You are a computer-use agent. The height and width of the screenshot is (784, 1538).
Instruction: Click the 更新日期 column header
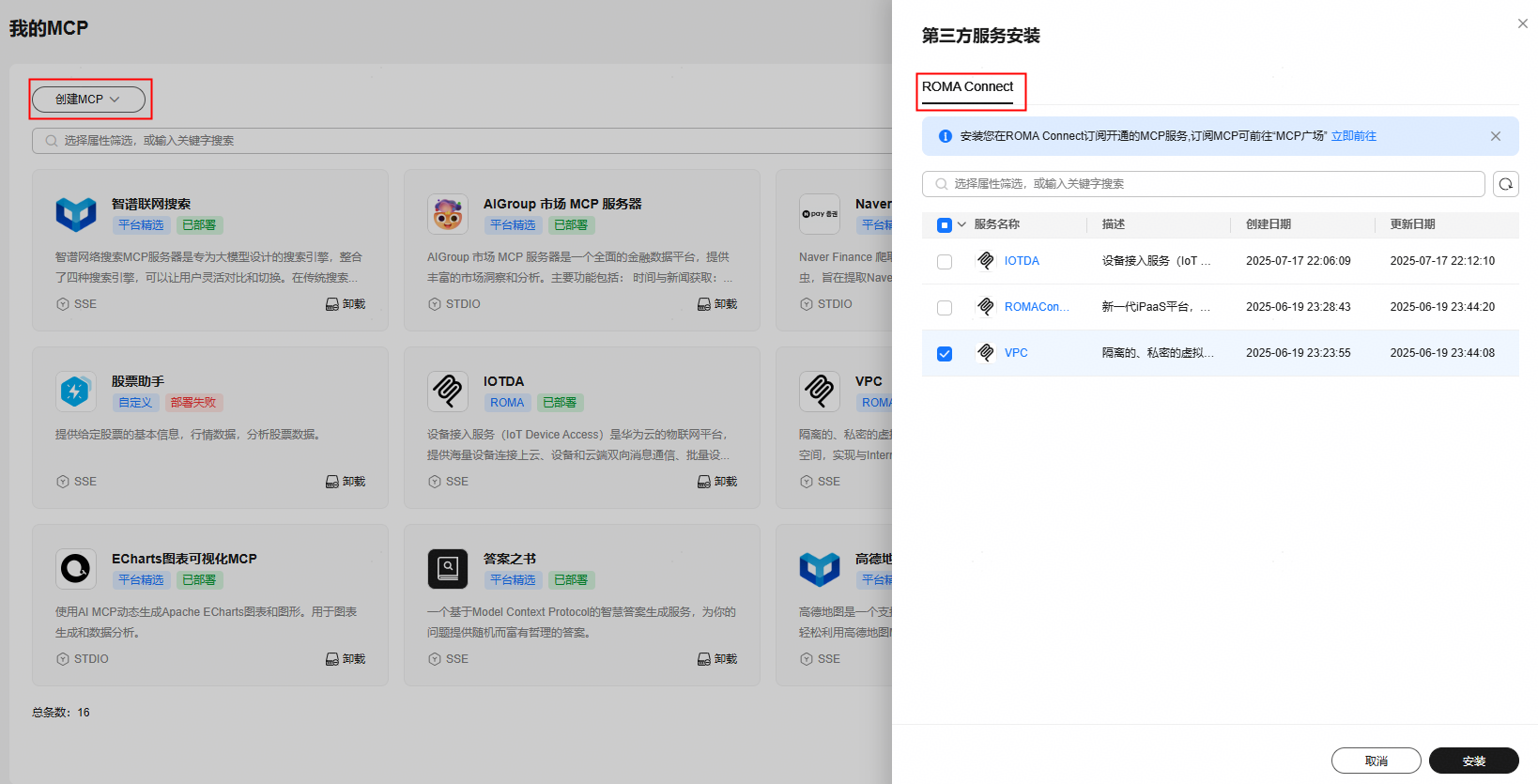[x=1413, y=224]
